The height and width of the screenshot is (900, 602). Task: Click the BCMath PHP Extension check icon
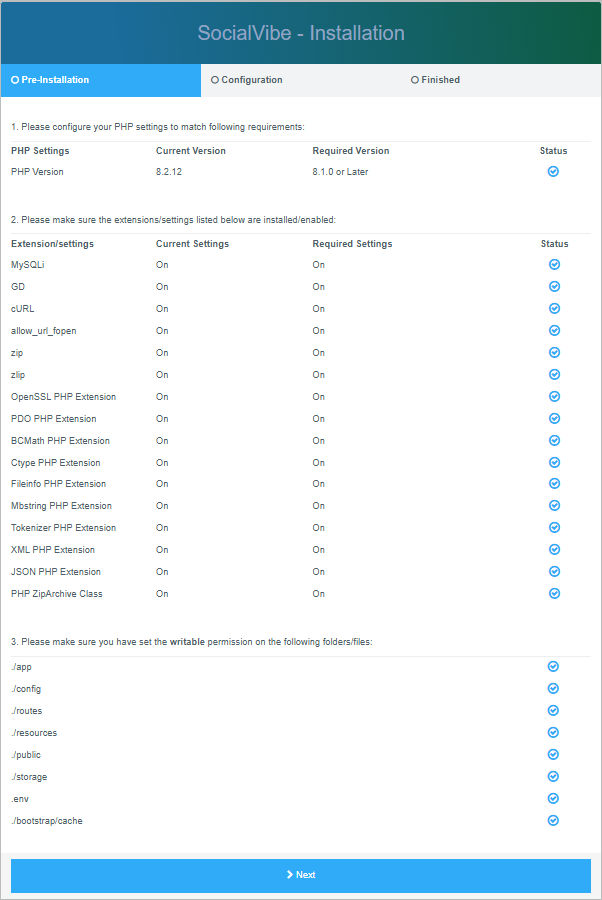554,441
